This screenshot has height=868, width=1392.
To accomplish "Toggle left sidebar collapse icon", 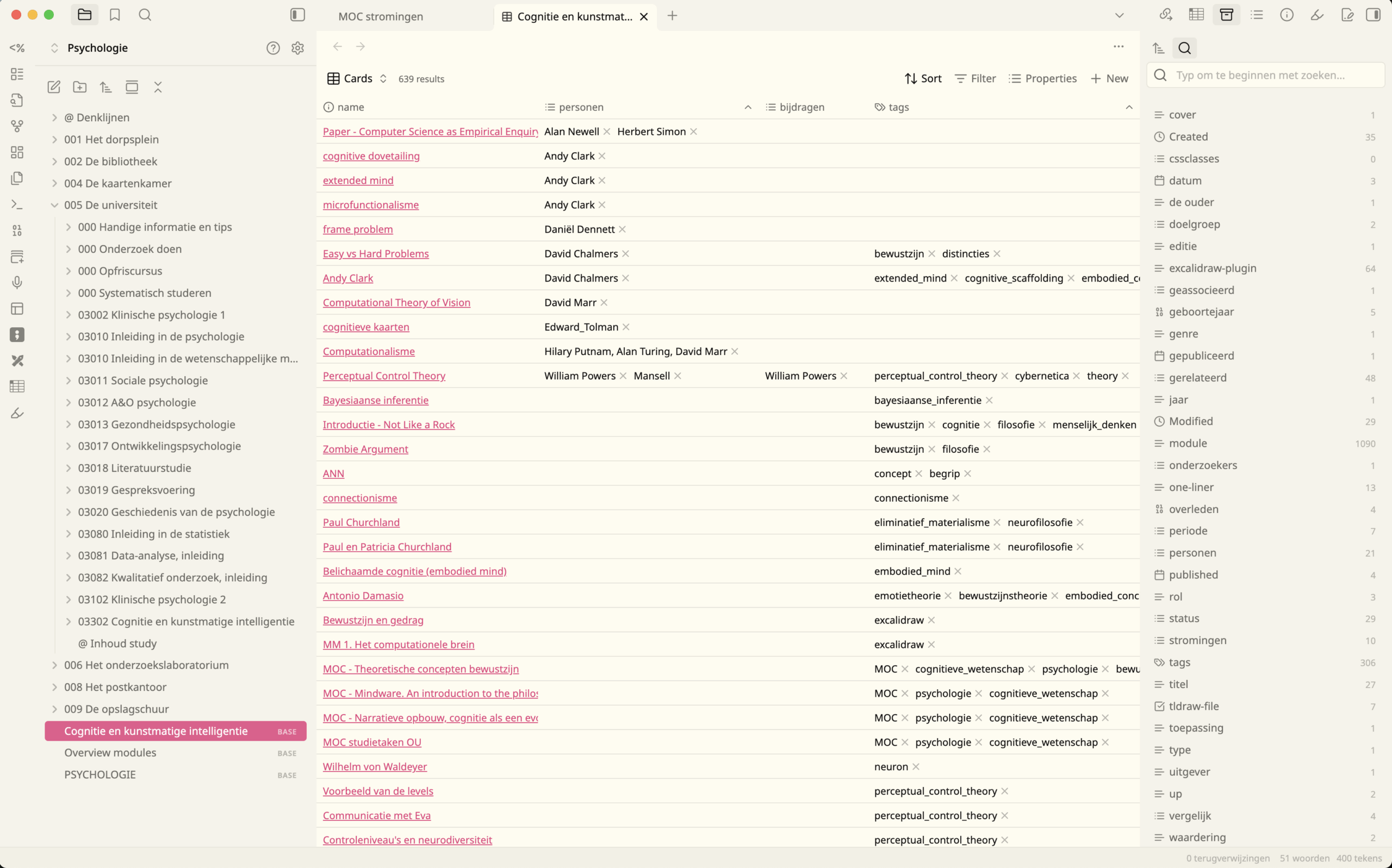I will pos(297,15).
